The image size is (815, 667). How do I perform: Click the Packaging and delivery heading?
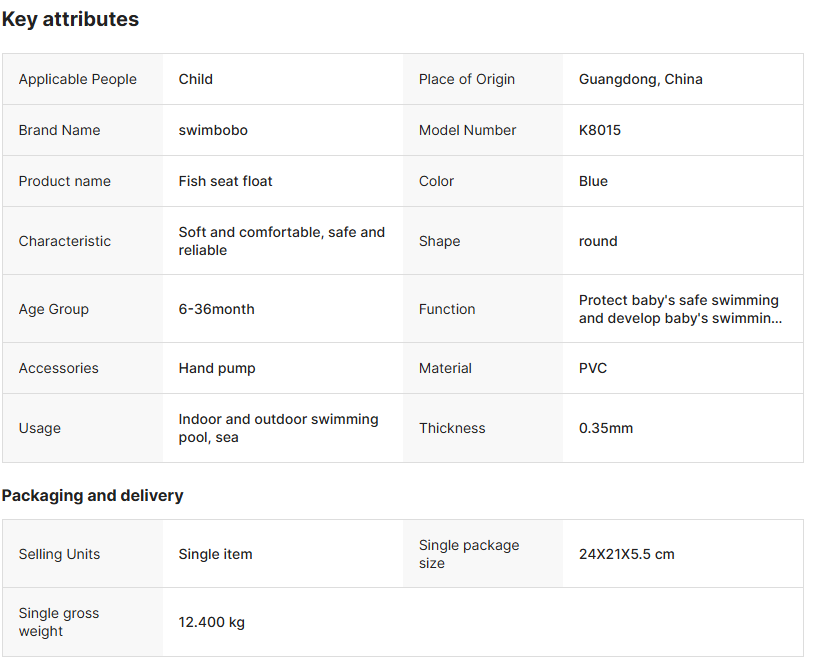(x=92, y=495)
